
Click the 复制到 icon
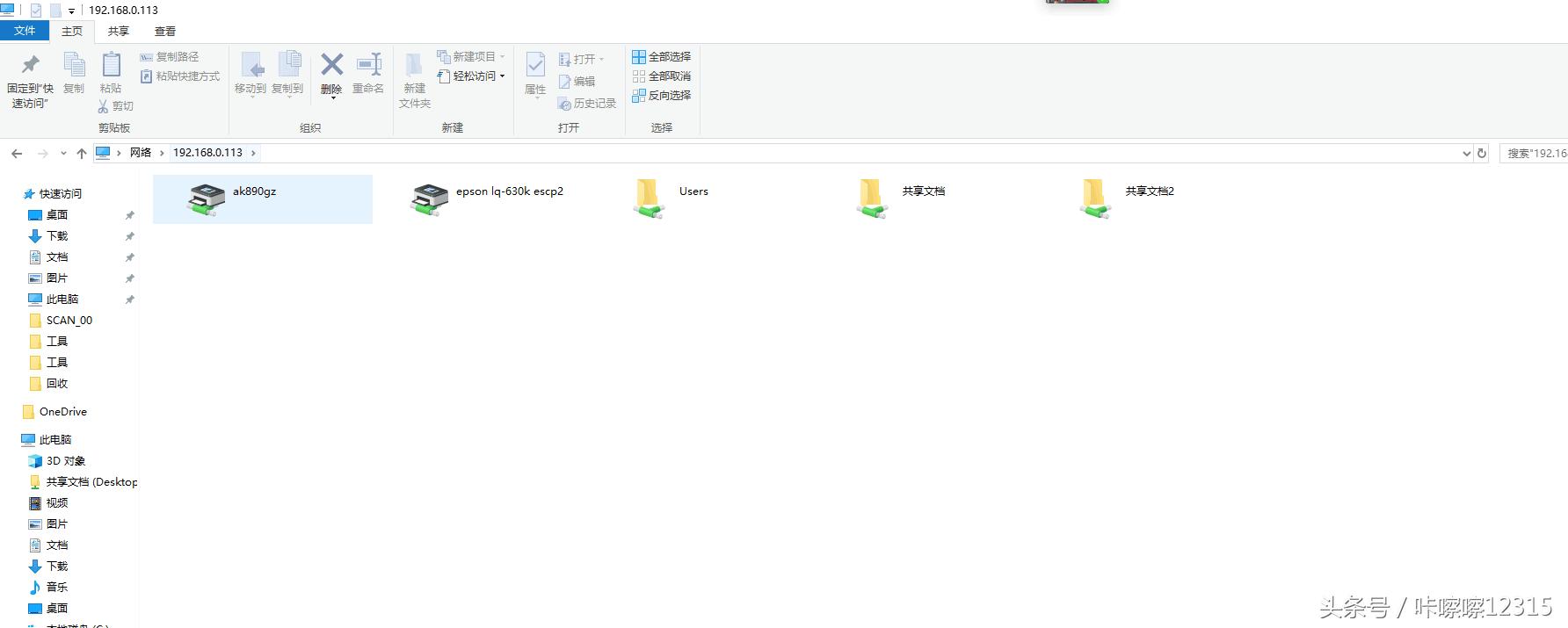(x=288, y=65)
